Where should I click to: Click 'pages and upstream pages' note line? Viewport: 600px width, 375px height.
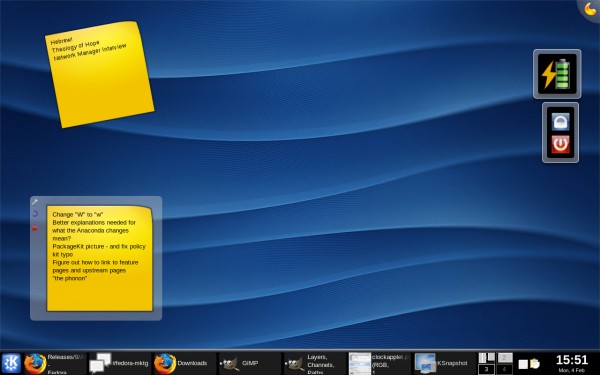pyautogui.click(x=89, y=271)
